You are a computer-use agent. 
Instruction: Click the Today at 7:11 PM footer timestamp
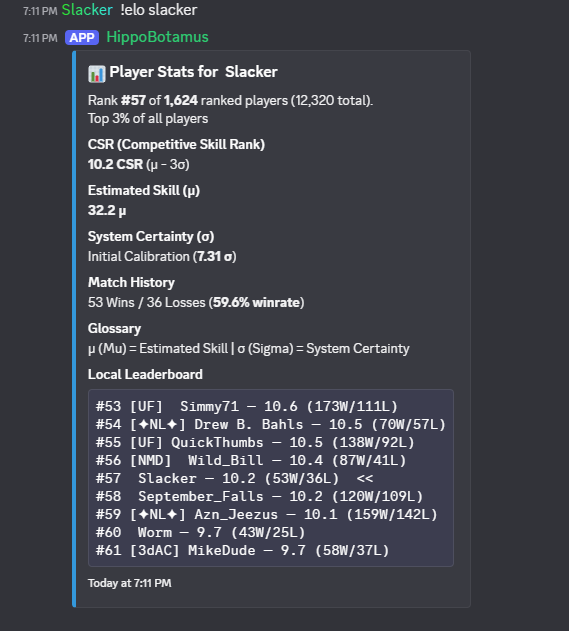(130, 583)
